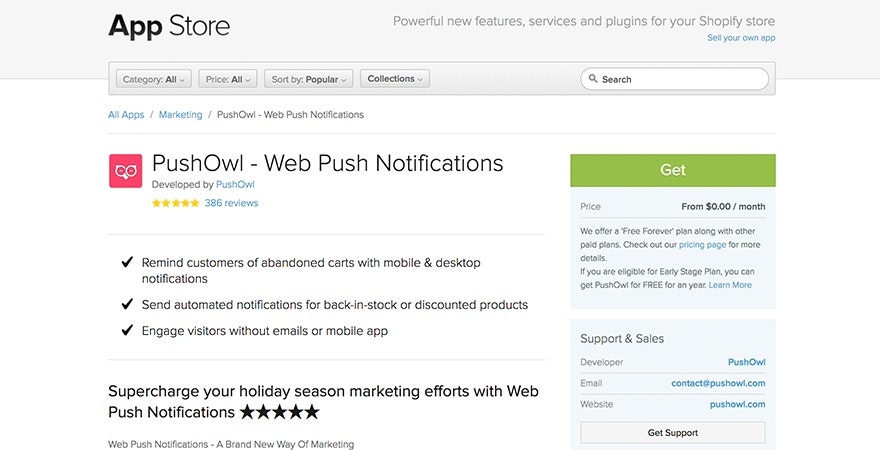Click the five-star rating icons
Screen dimensions: 880x450
(175, 203)
